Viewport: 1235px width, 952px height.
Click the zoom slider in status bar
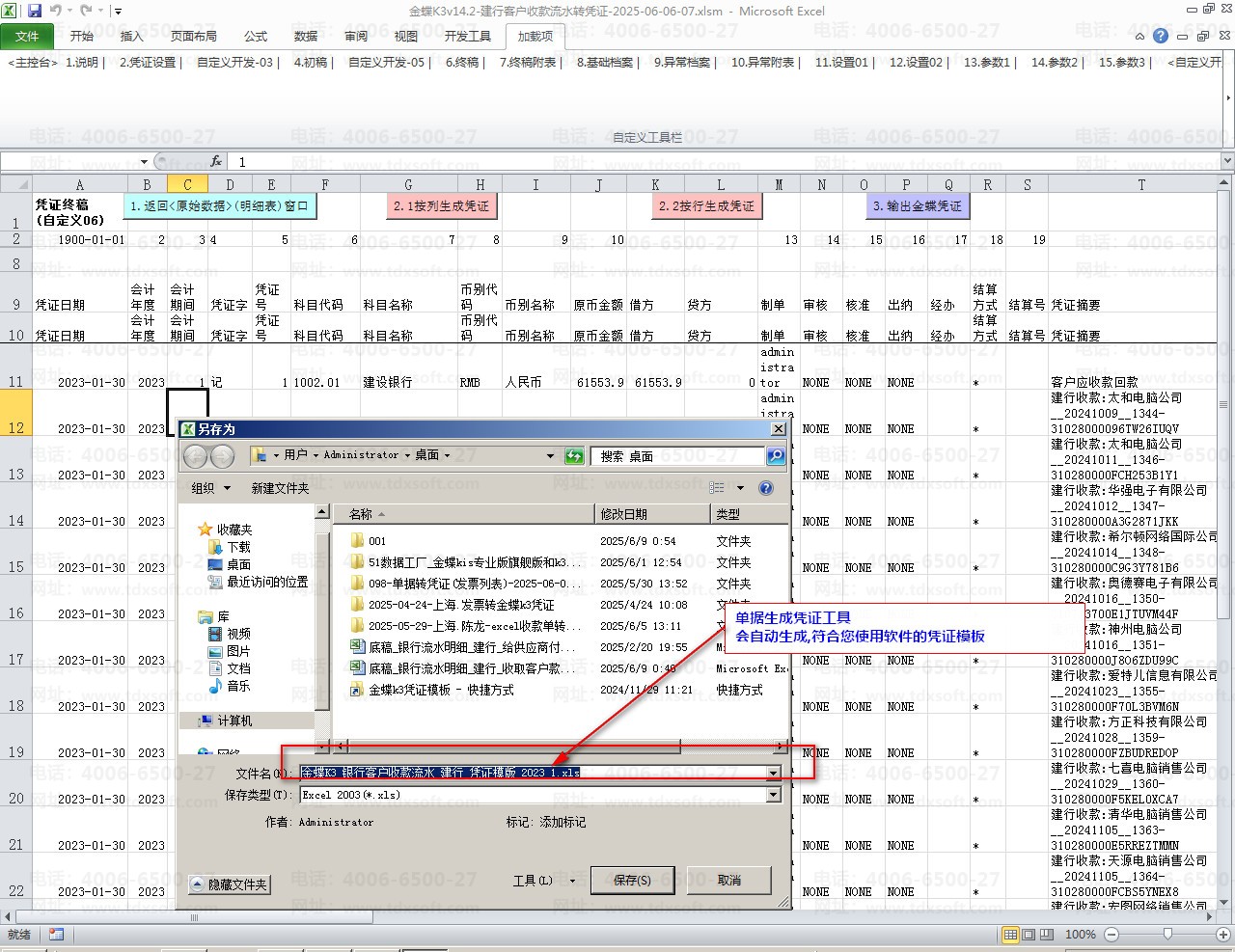pos(1166,935)
